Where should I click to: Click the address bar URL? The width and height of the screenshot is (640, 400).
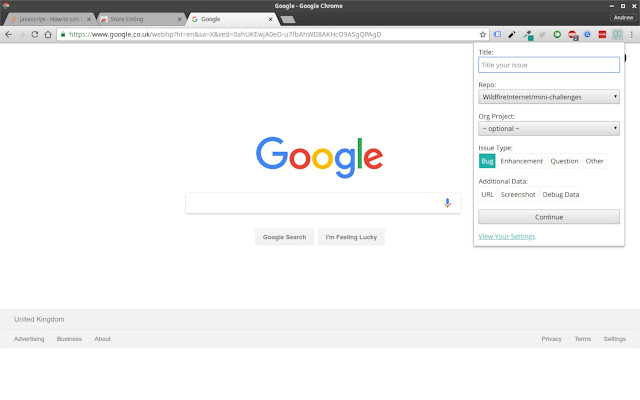[225, 35]
